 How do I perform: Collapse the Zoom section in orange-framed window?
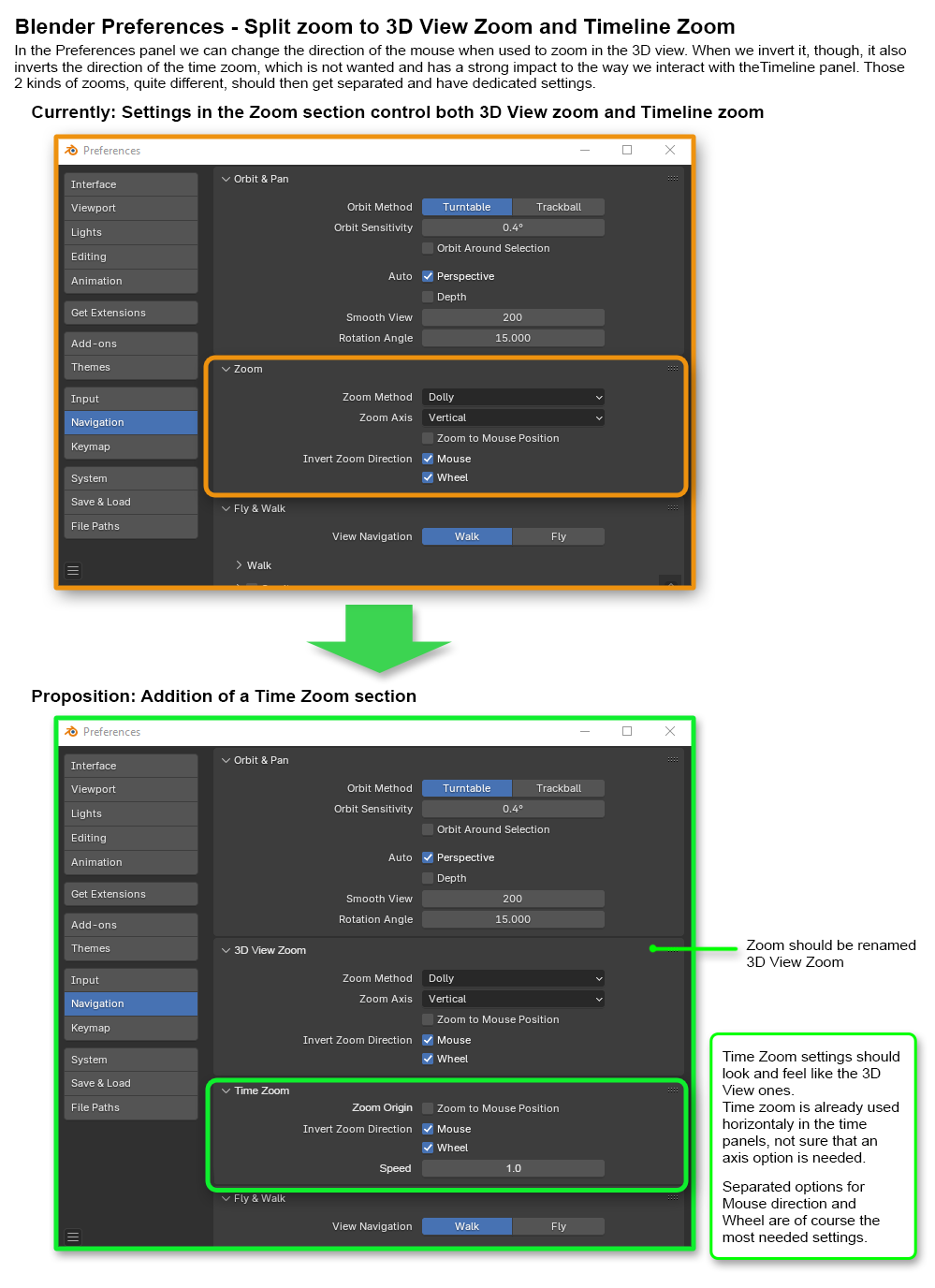pos(226,369)
